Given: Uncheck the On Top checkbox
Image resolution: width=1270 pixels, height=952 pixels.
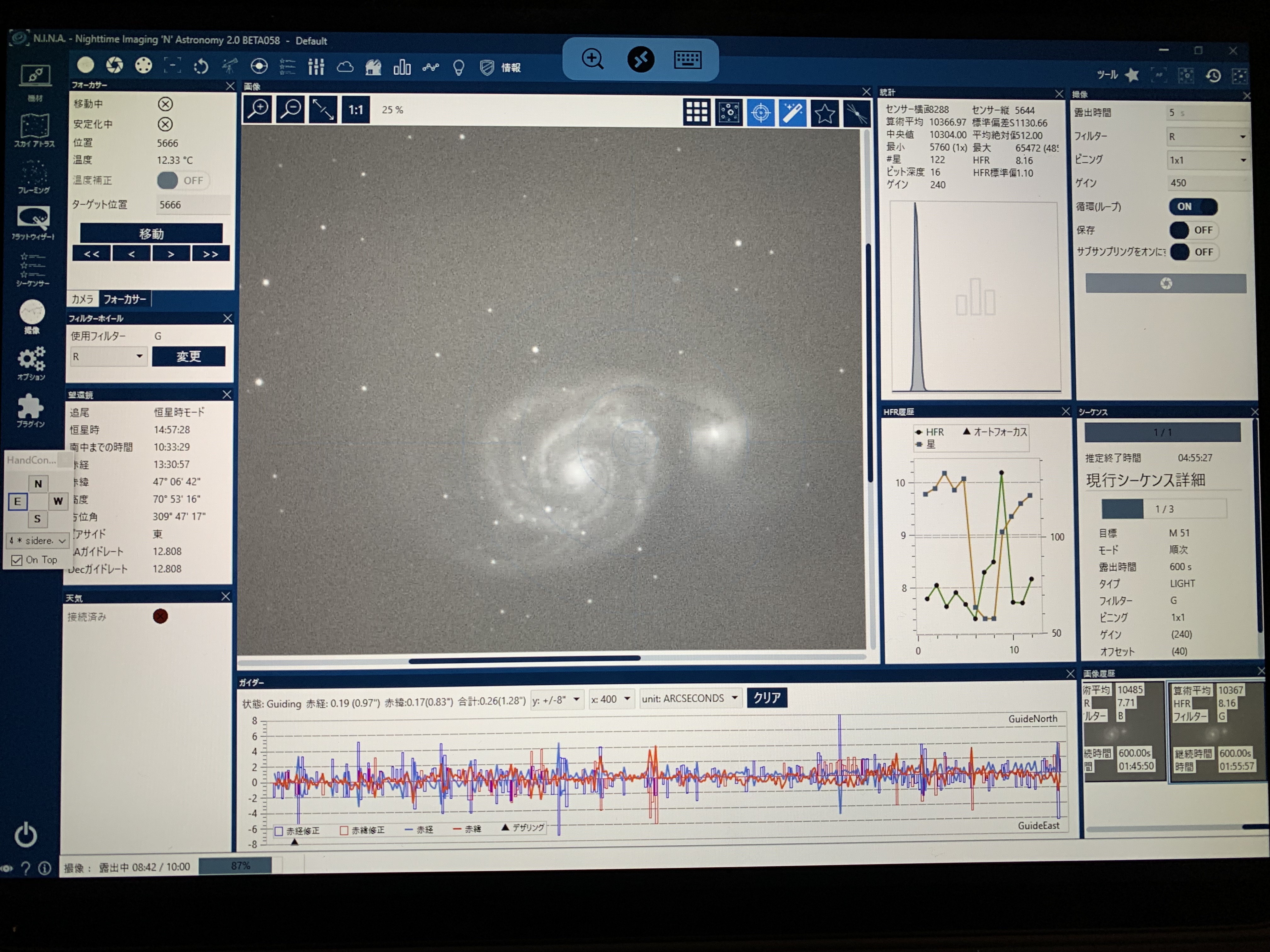Looking at the screenshot, I should tap(17, 560).
